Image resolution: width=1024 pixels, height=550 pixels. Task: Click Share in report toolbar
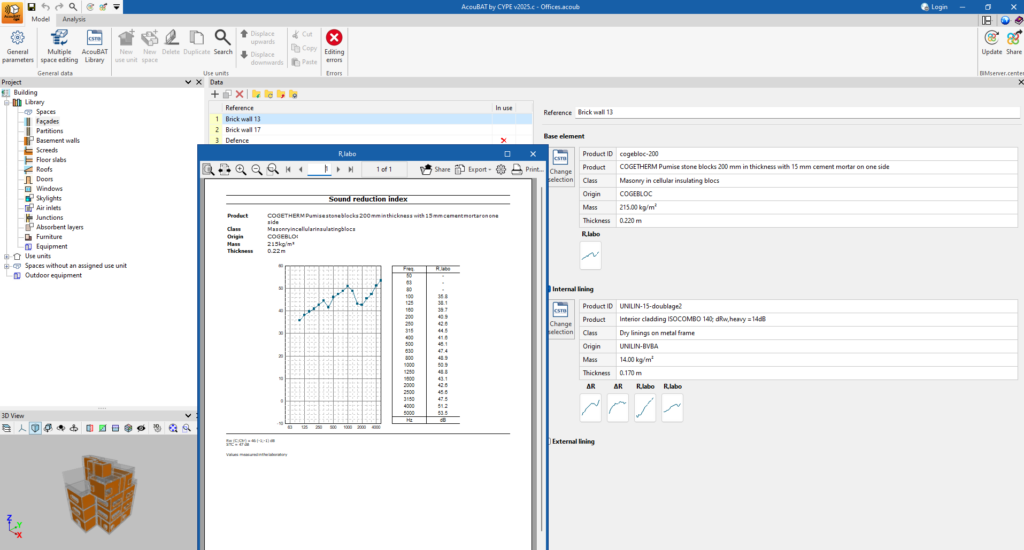pyautogui.click(x=436, y=170)
